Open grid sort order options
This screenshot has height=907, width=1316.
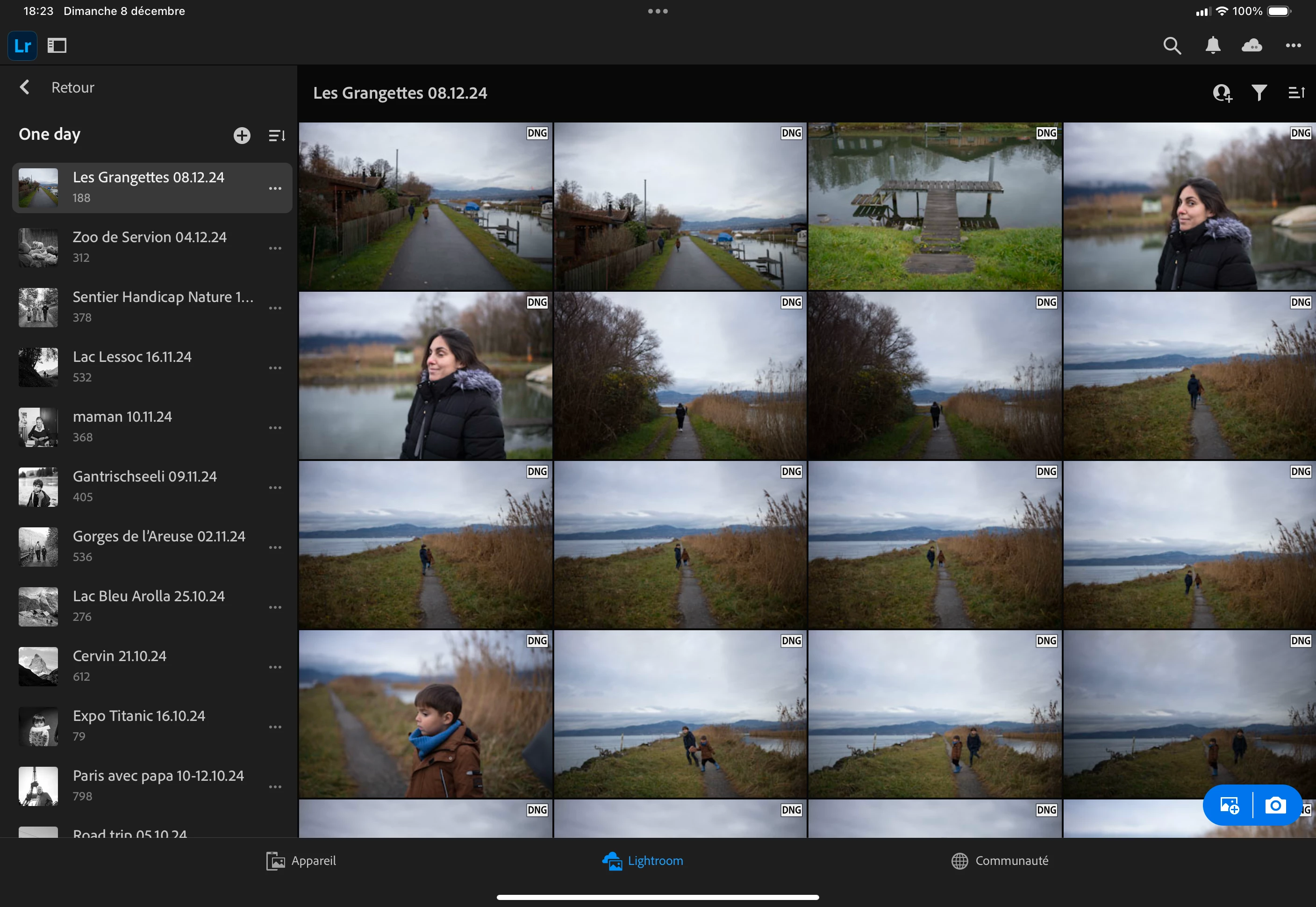pyautogui.click(x=1296, y=93)
